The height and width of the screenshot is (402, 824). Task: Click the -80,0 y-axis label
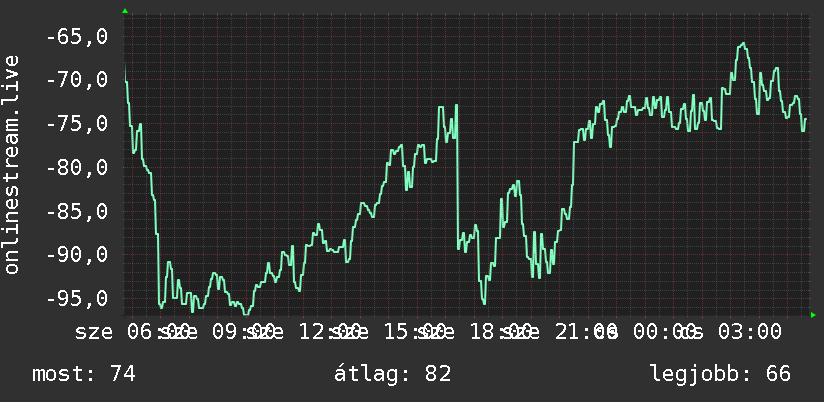pyautogui.click(x=76, y=168)
